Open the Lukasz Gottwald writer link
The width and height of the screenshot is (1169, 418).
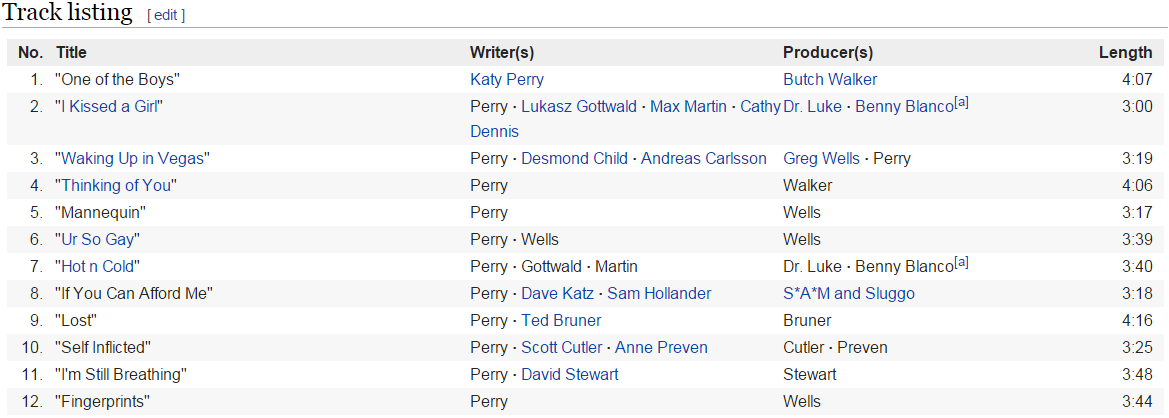pyautogui.click(x=579, y=107)
